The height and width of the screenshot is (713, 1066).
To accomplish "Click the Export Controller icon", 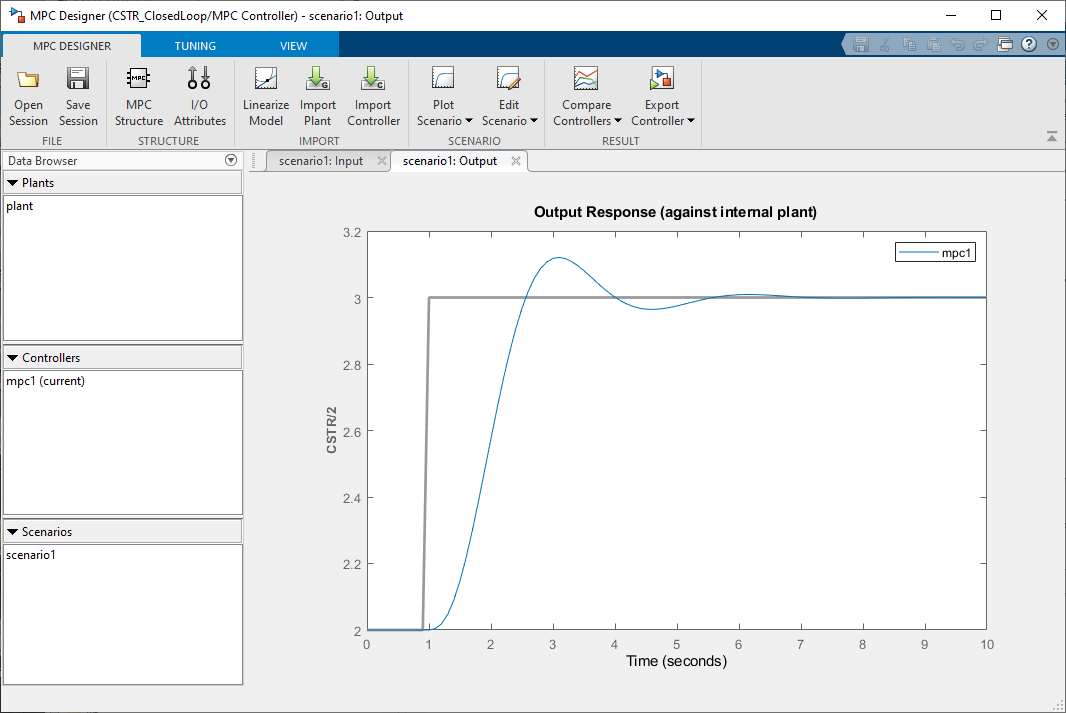I will [x=661, y=79].
